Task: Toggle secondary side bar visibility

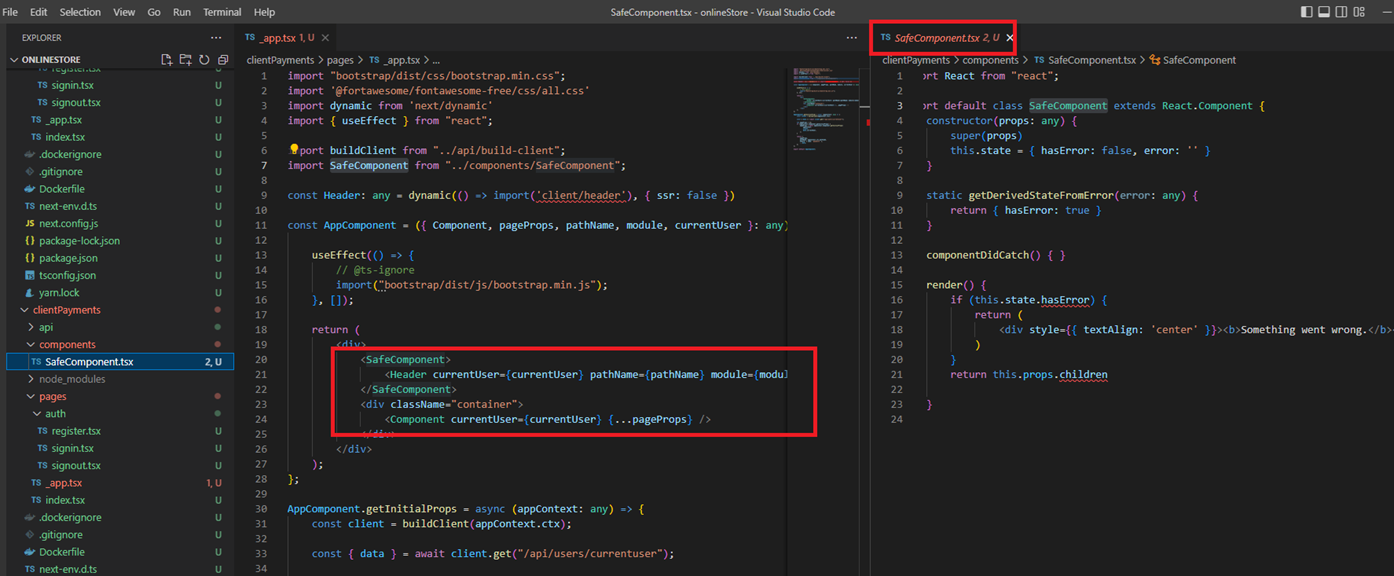Action: click(1342, 12)
